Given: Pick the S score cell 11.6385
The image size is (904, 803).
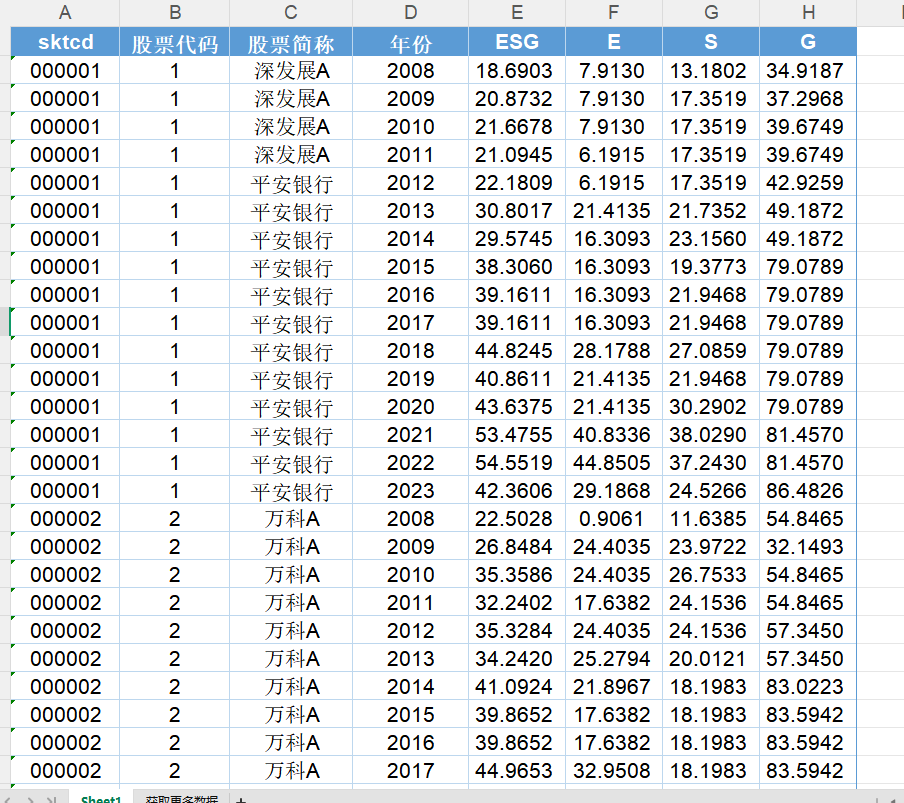Looking at the screenshot, I should pos(711,518).
